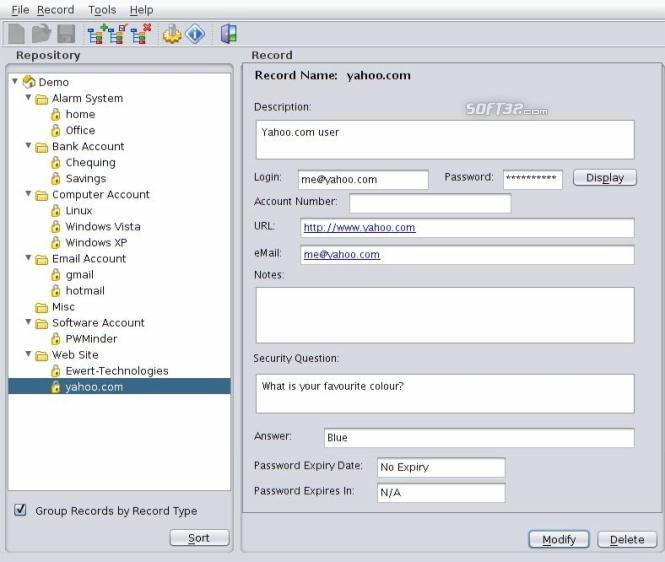The image size is (665, 562).
Task: Click the blue info diamond icon
Action: [195, 34]
